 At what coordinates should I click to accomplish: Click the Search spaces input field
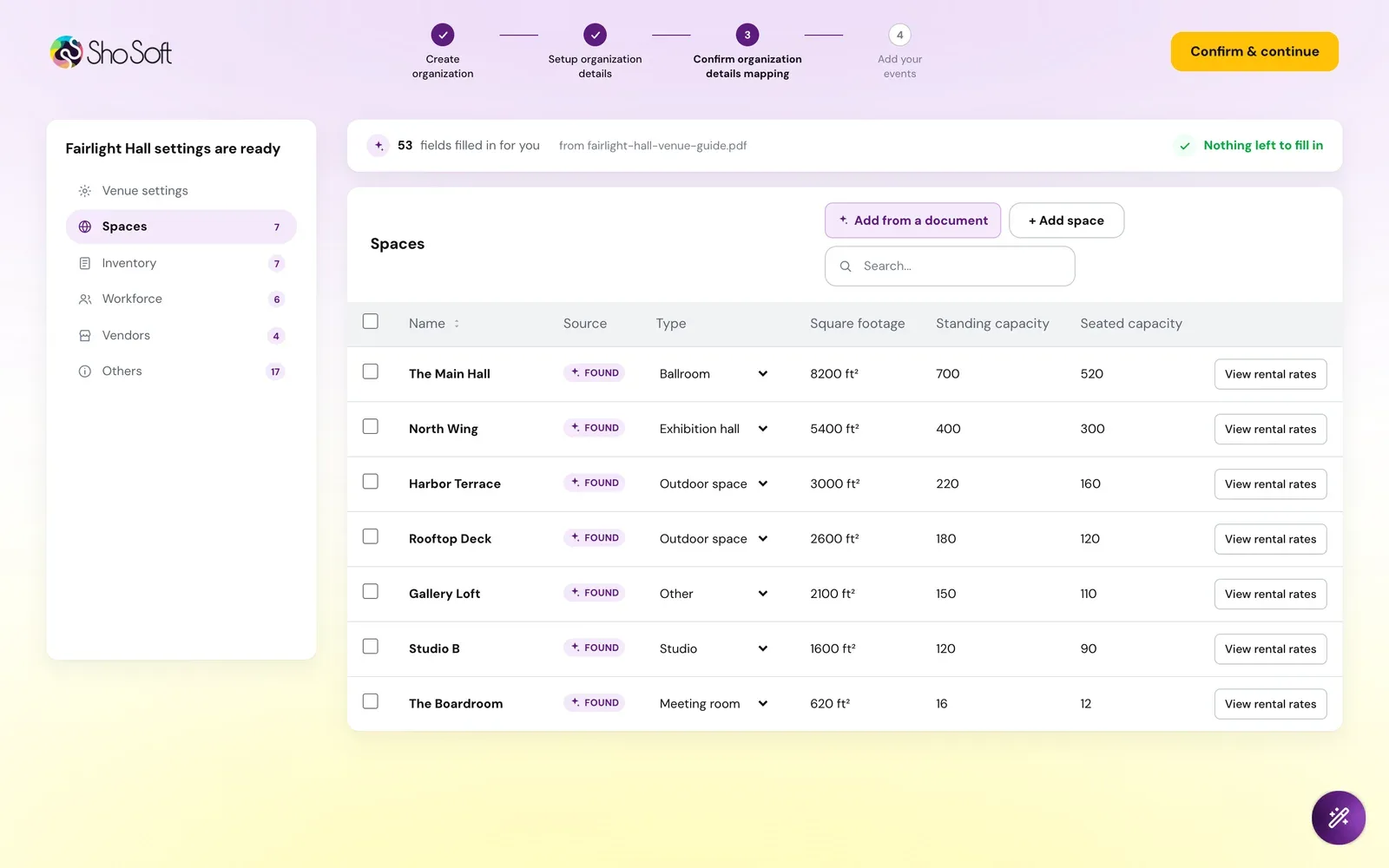pos(950,266)
